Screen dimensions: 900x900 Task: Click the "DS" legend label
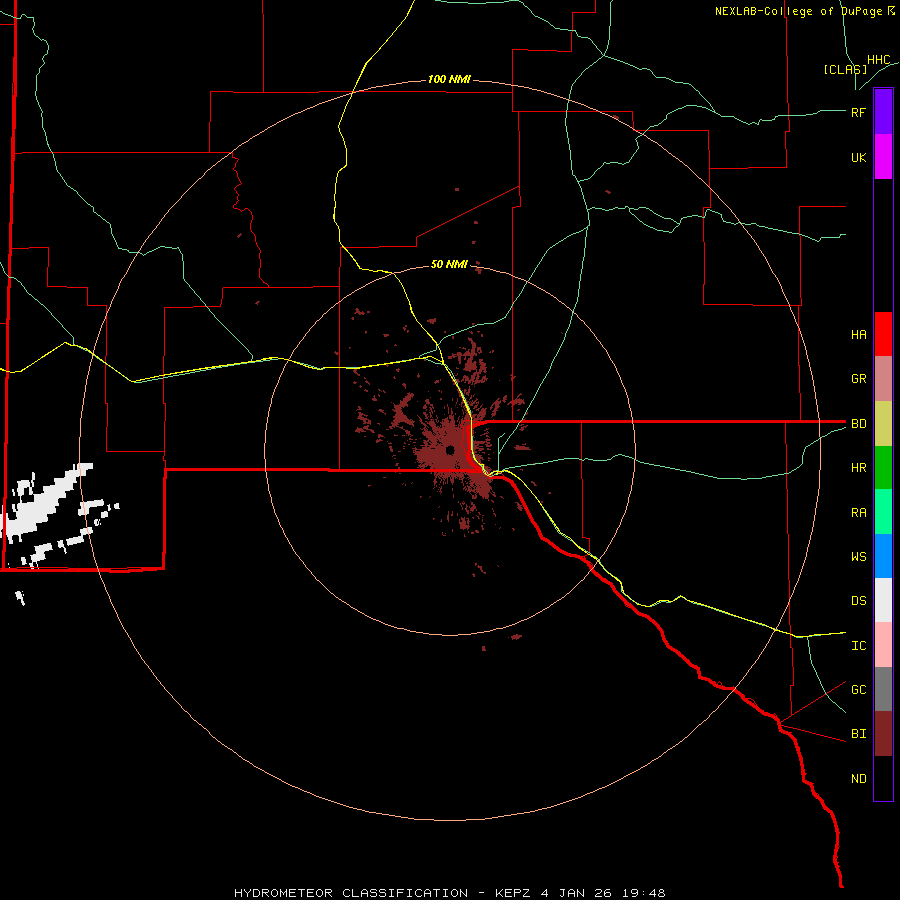pyautogui.click(x=859, y=601)
